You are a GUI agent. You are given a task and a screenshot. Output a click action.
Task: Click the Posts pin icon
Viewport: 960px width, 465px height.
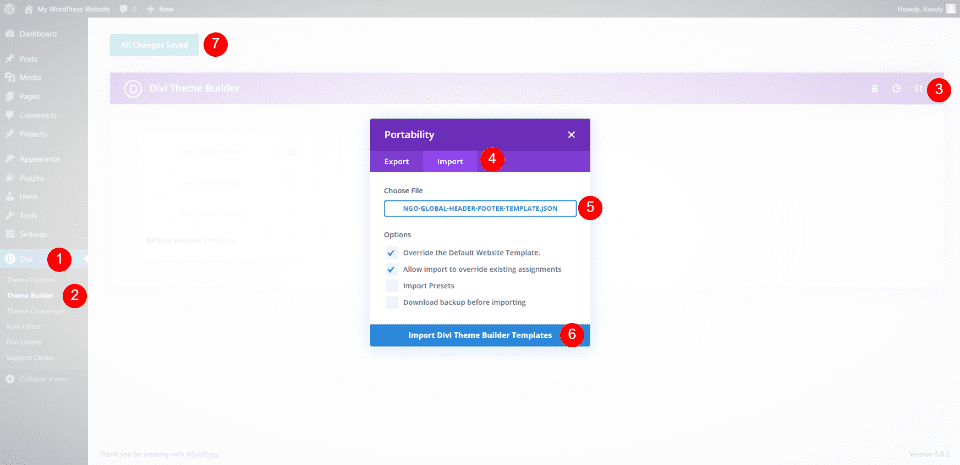[10, 59]
